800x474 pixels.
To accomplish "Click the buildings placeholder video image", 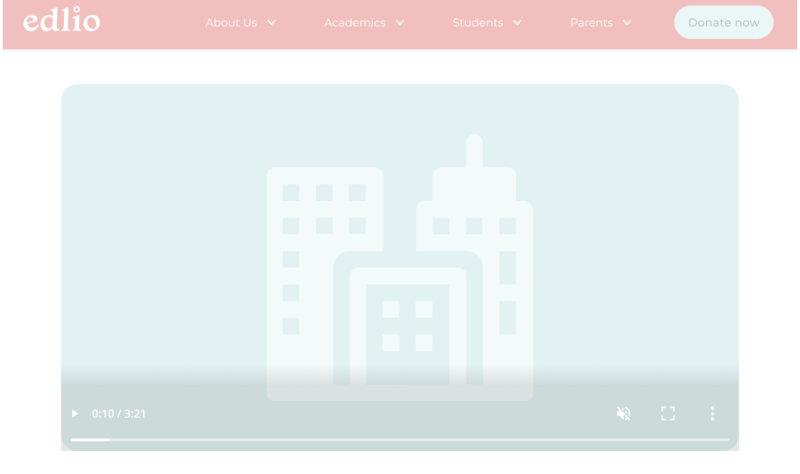I will coord(400,267).
